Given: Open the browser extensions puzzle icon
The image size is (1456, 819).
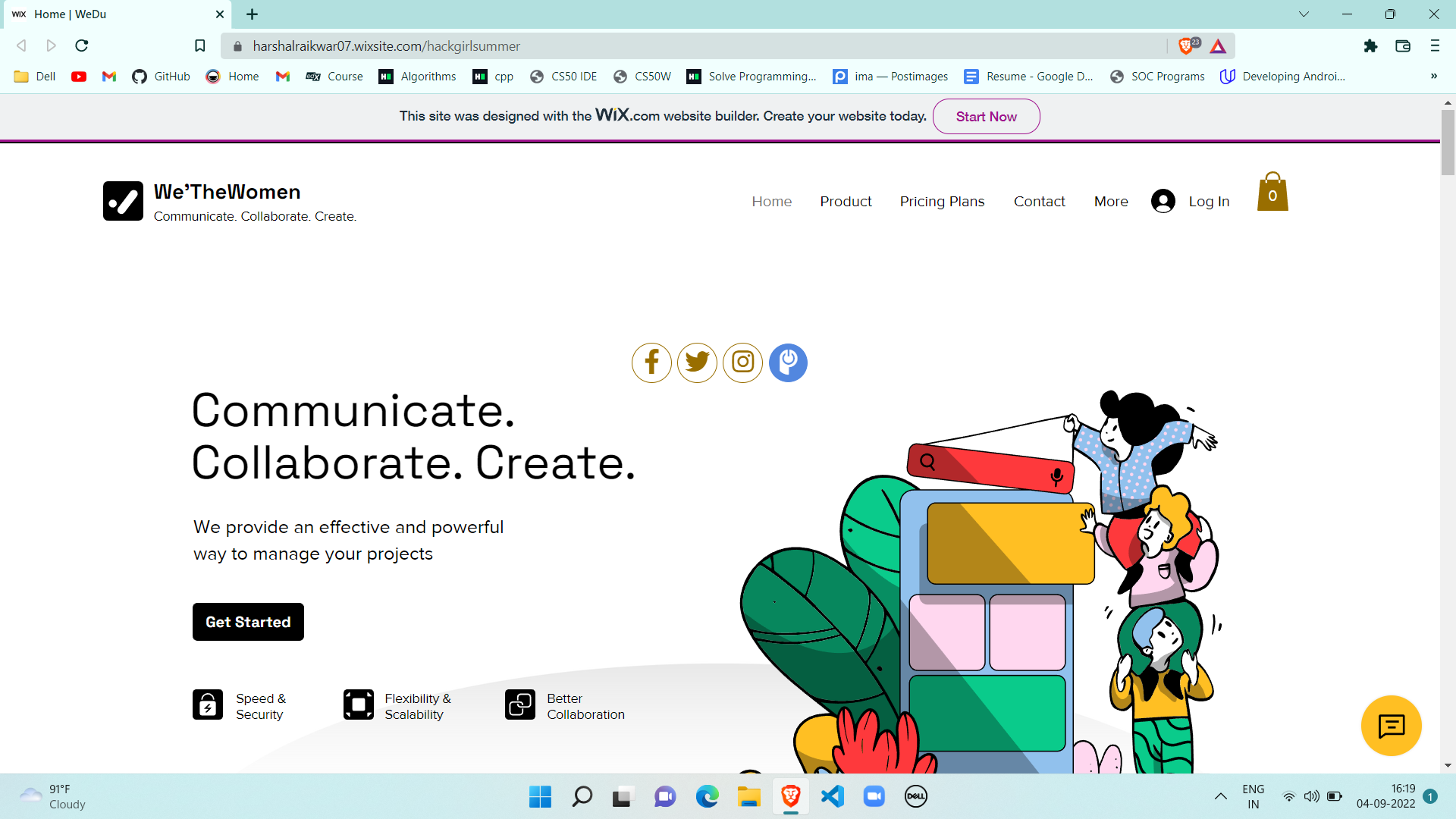Looking at the screenshot, I should click(x=1370, y=46).
